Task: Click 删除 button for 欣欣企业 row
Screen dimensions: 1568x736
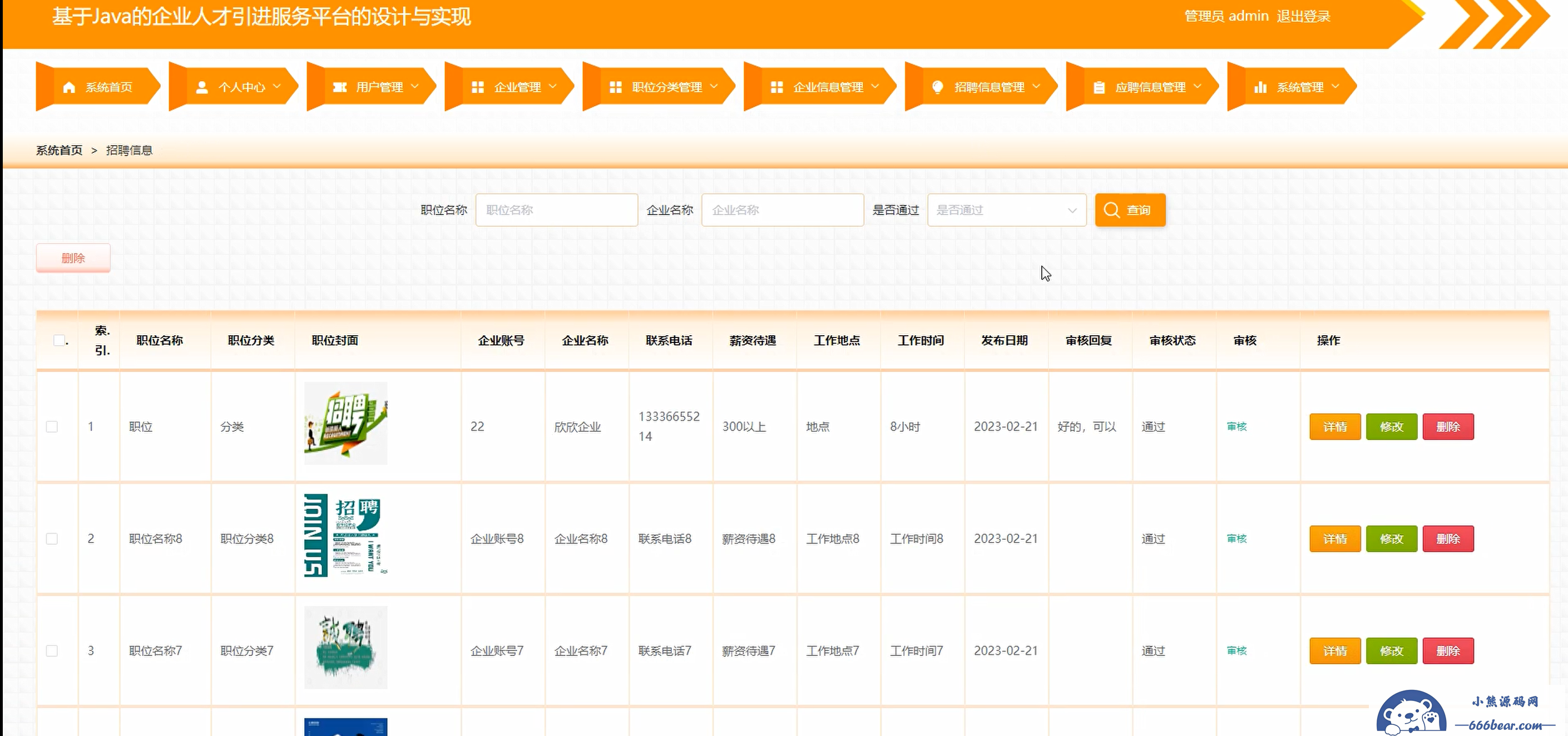Action: point(1448,427)
